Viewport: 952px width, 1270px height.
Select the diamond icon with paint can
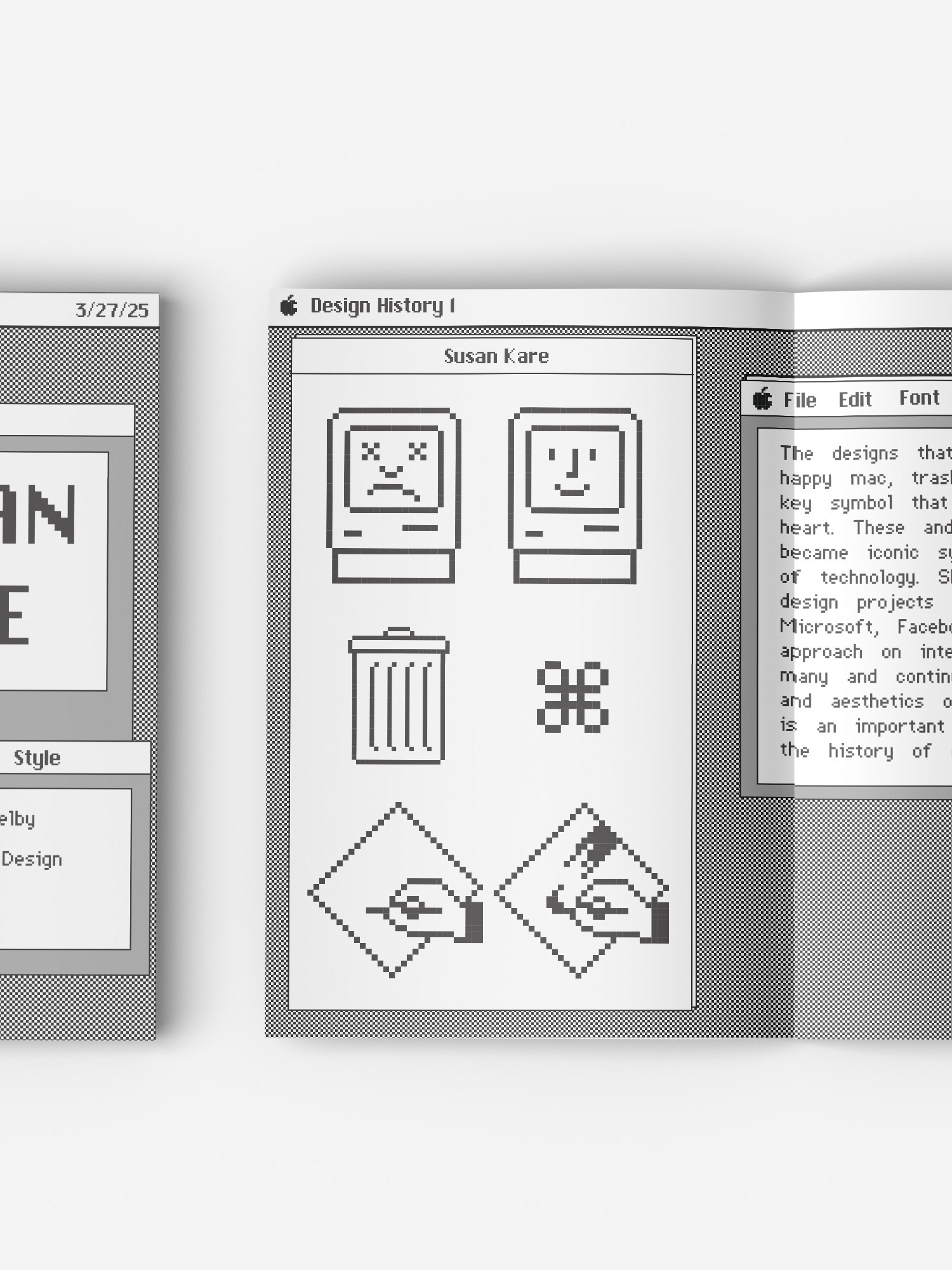[x=582, y=890]
